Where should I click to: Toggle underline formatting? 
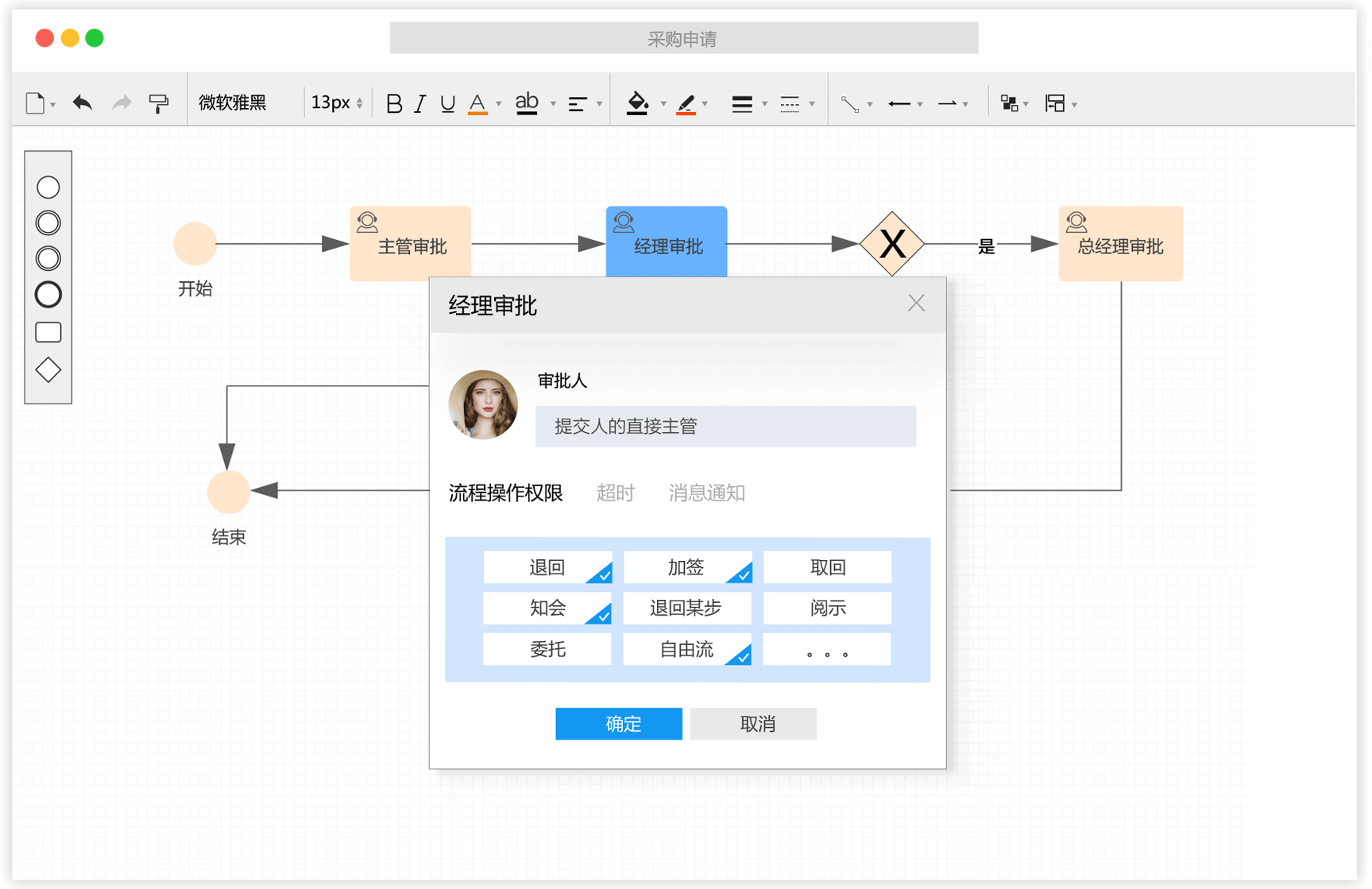tap(447, 102)
